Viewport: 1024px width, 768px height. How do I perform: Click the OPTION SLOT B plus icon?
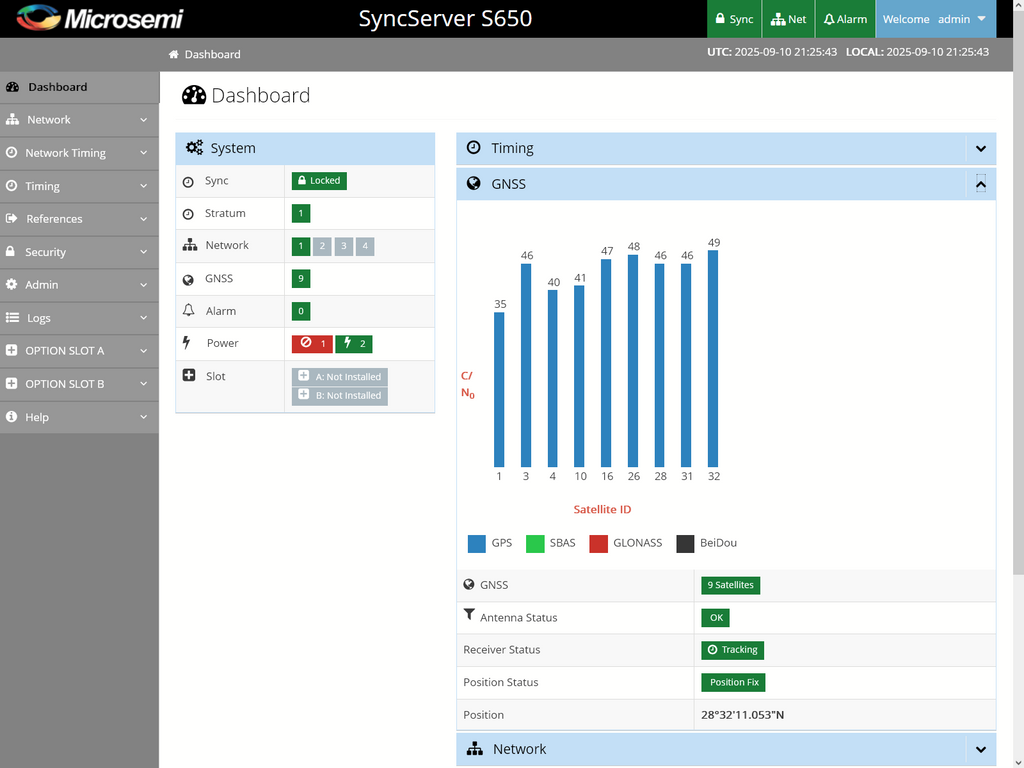tap(11, 383)
